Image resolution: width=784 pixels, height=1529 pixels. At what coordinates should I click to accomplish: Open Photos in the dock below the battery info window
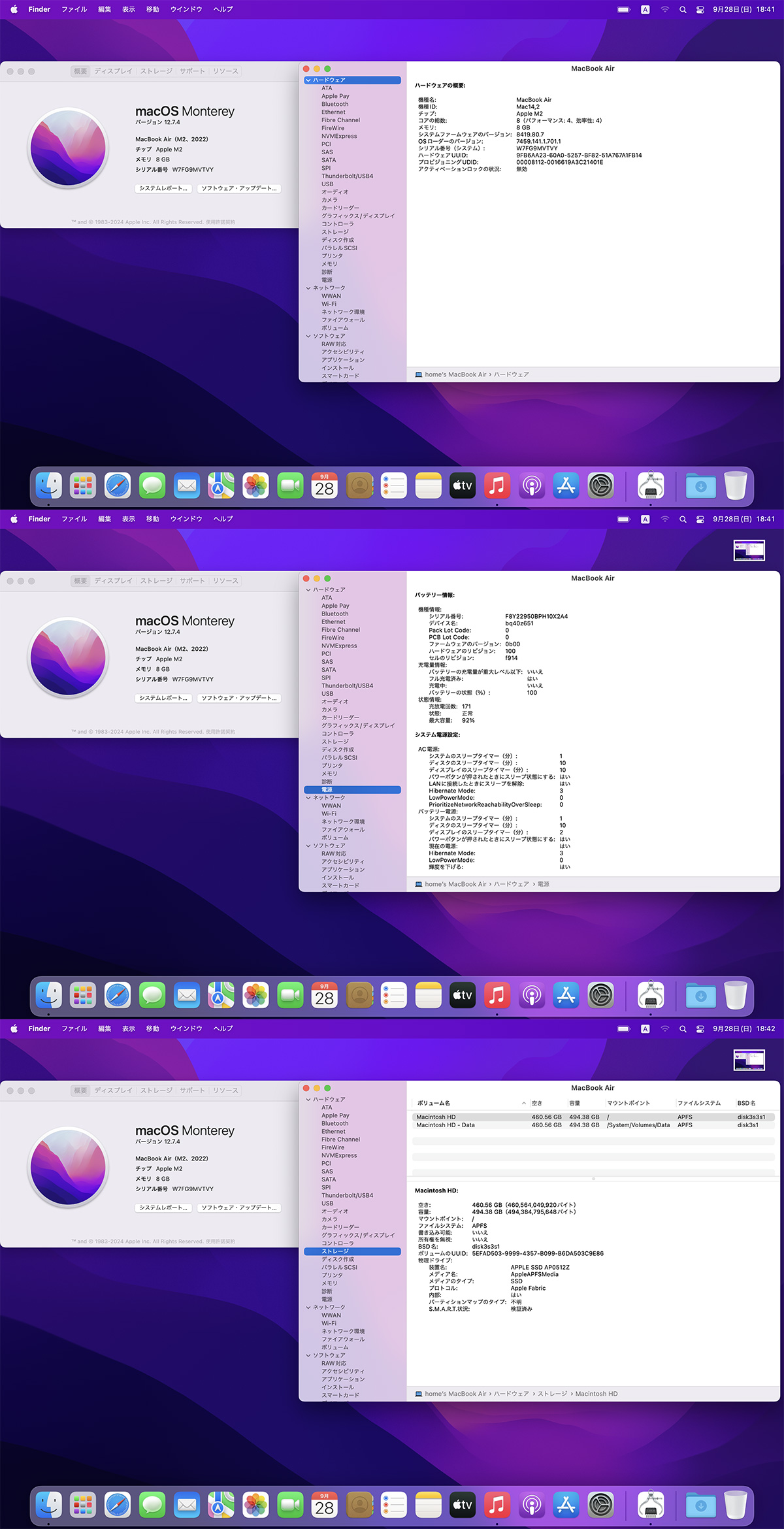click(255, 996)
